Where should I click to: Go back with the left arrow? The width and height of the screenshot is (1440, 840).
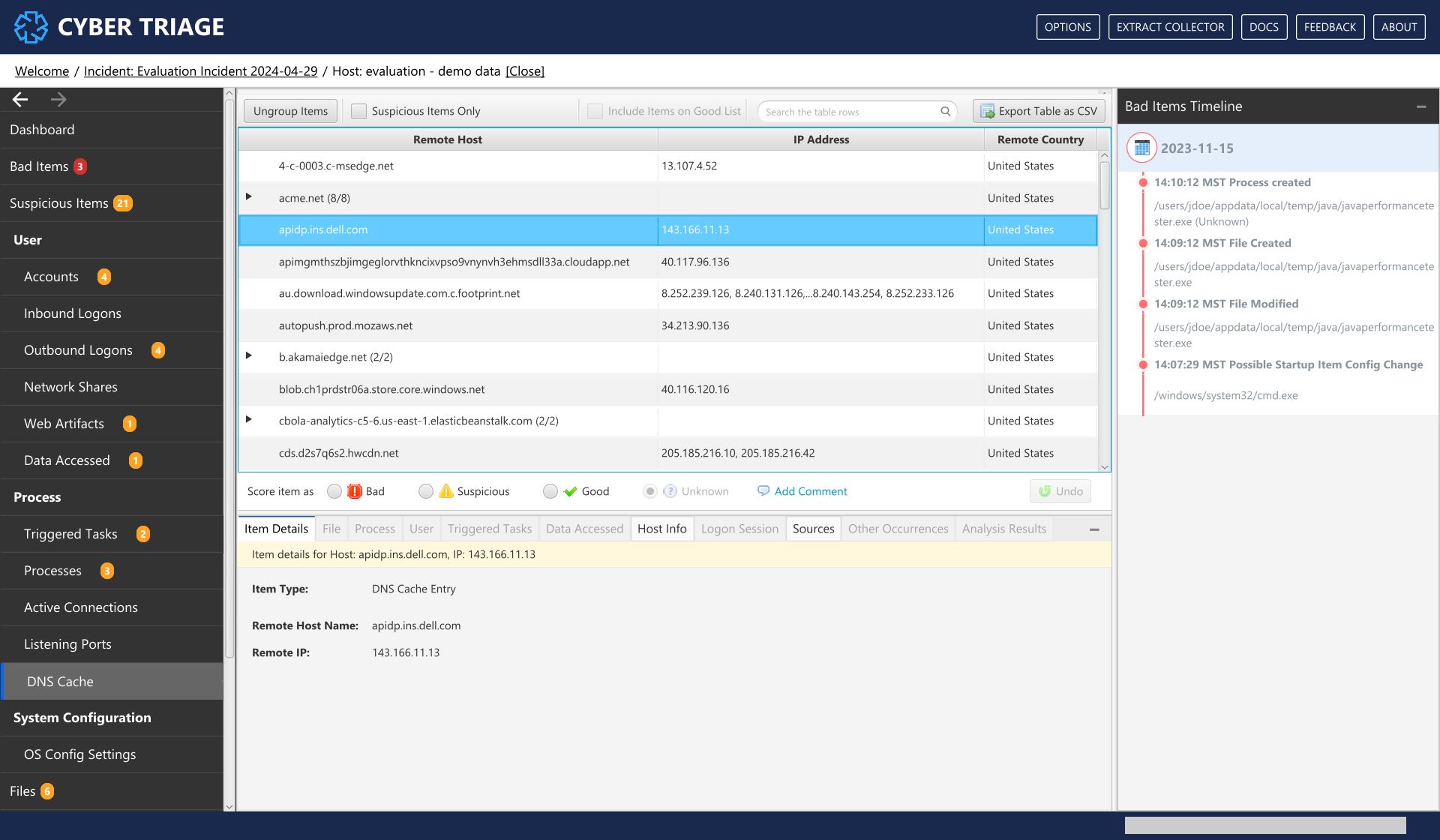tap(20, 99)
